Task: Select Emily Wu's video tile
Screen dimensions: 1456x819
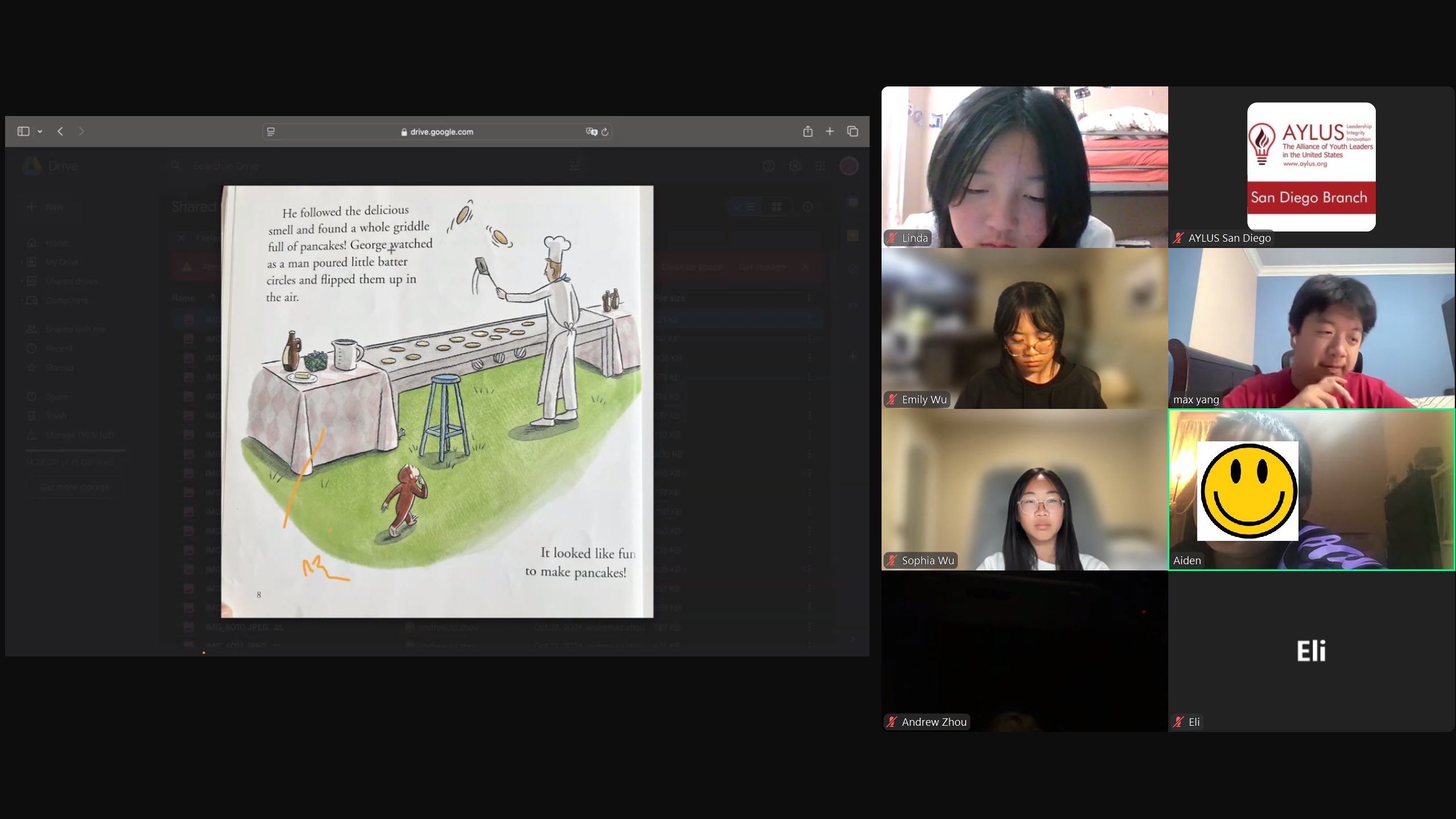Action: 1025,328
